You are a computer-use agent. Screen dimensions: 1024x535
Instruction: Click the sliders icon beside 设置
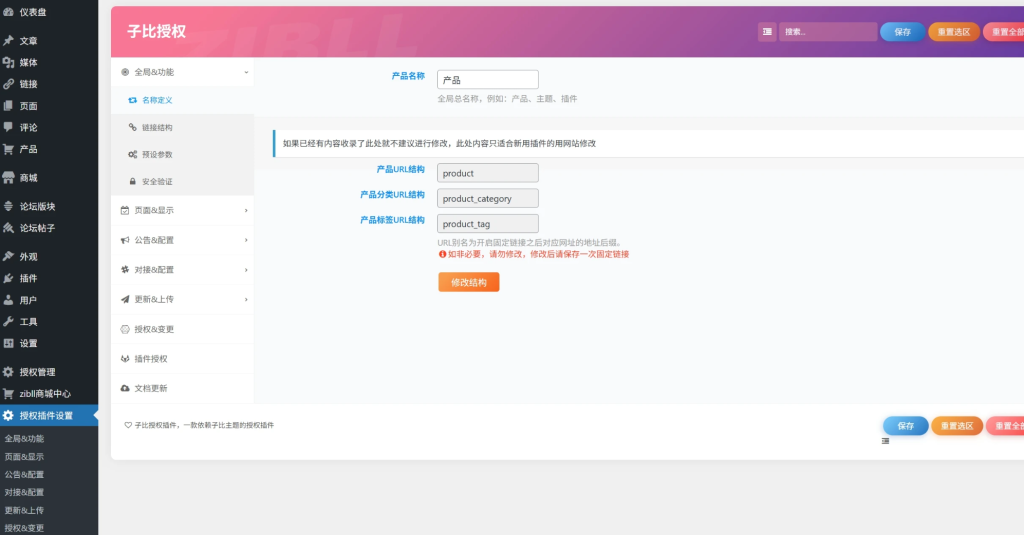click(8, 343)
